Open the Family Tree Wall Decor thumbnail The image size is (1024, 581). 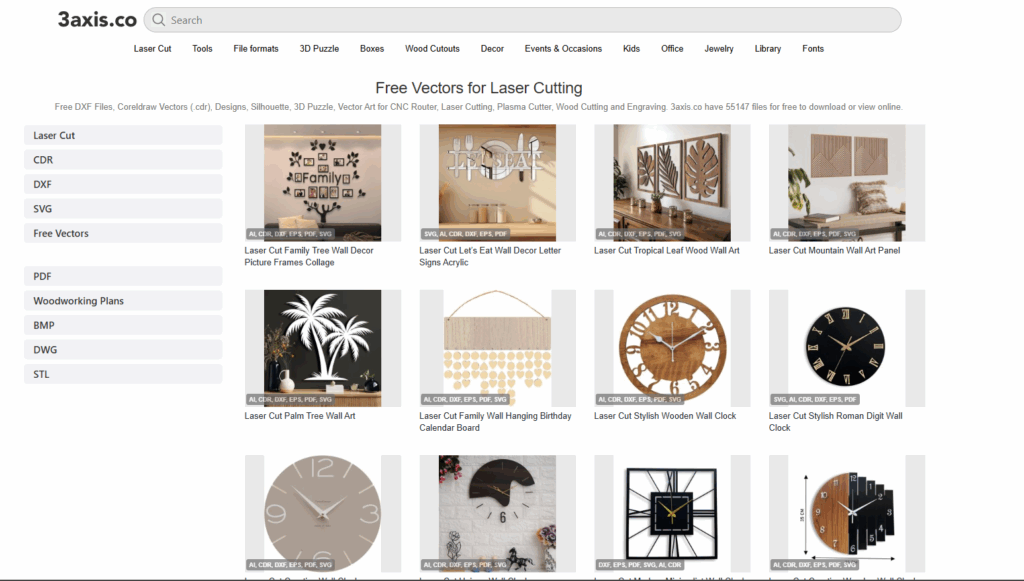point(323,183)
